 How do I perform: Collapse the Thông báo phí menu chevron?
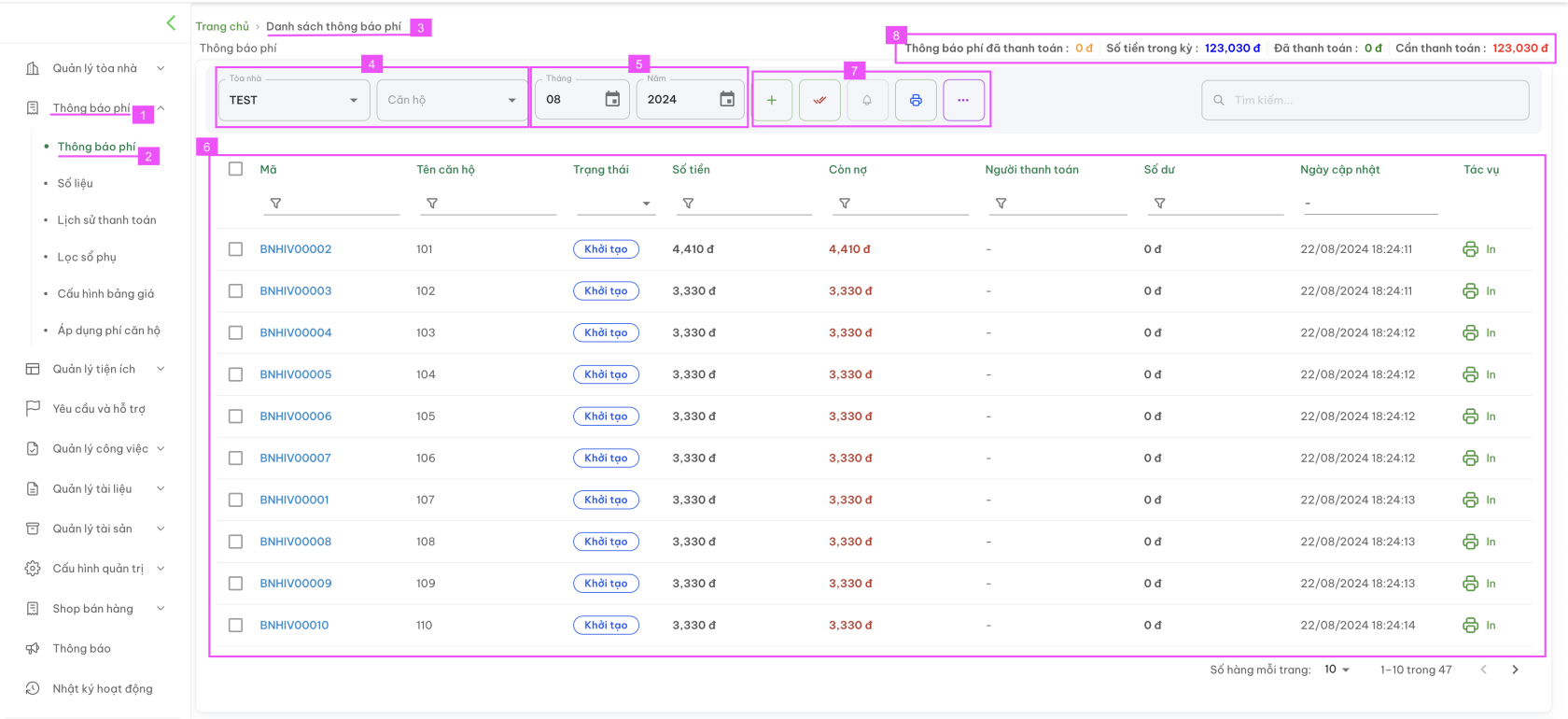tap(161, 108)
